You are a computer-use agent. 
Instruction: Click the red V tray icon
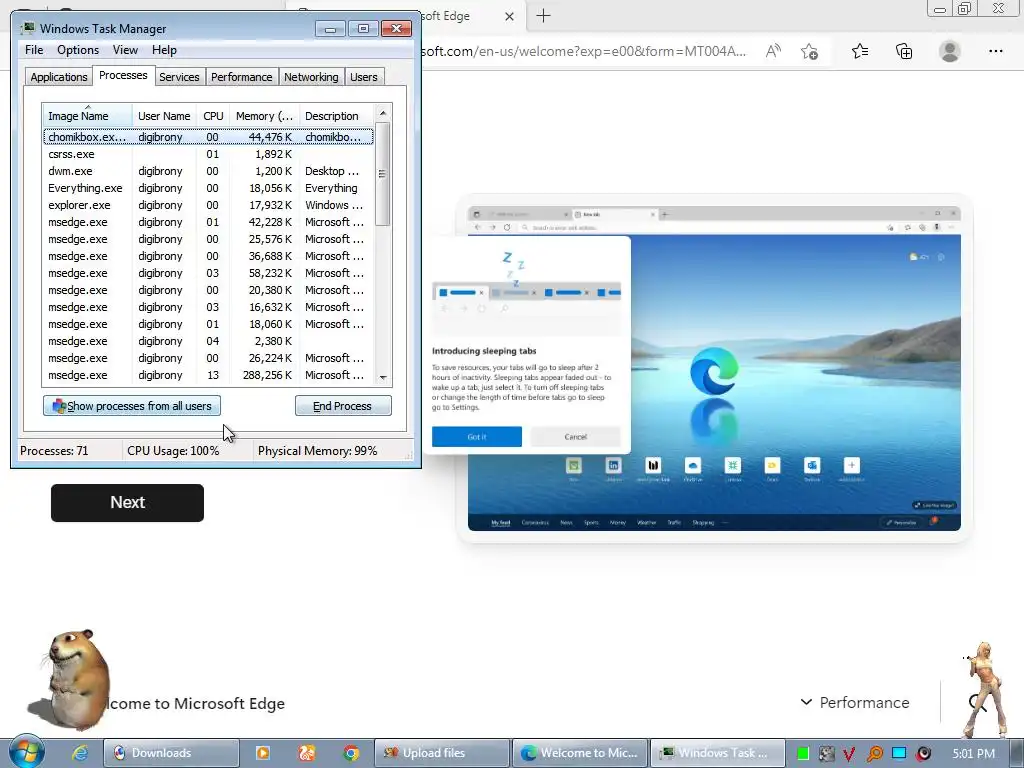tap(849, 754)
